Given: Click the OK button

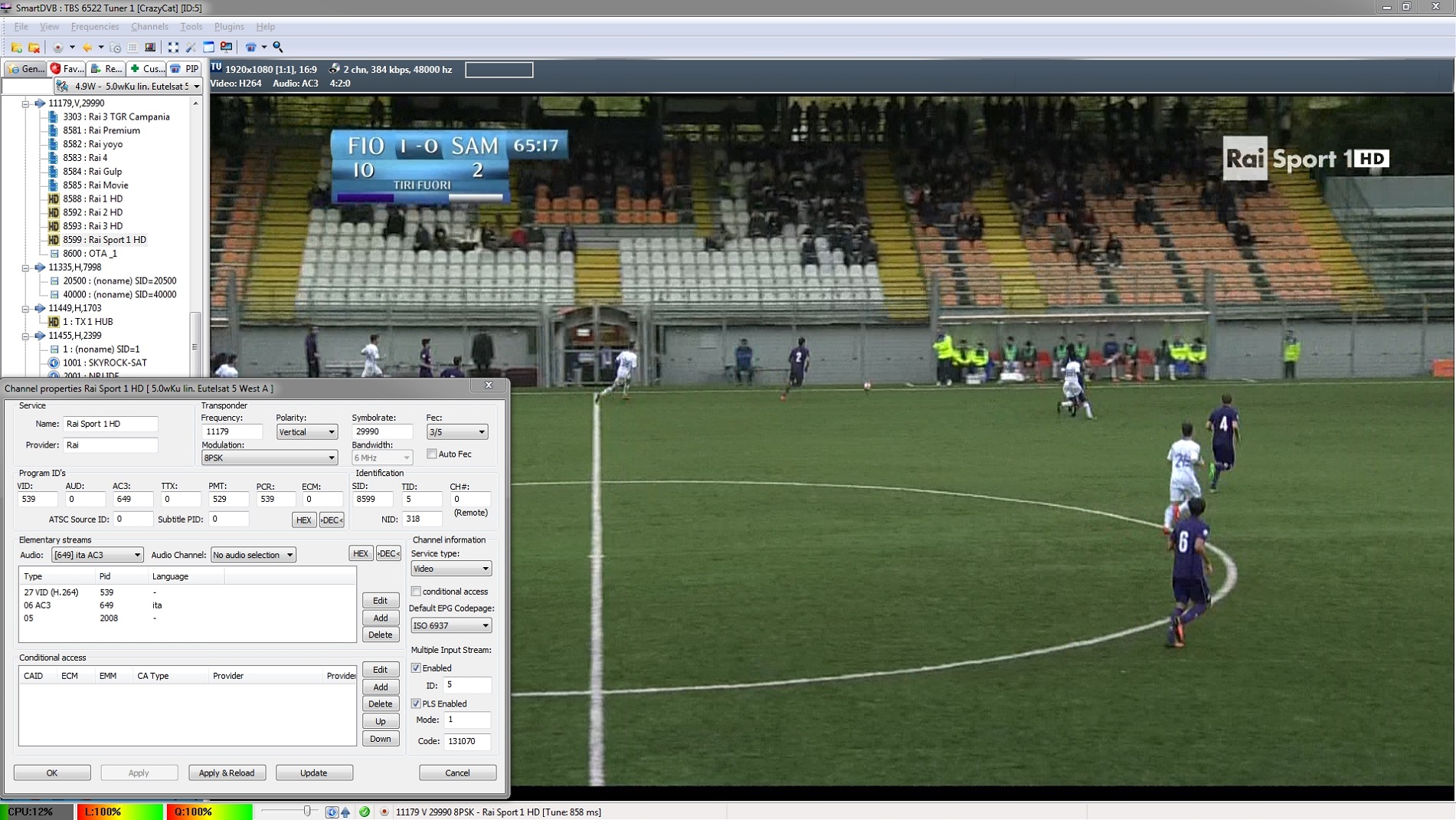Looking at the screenshot, I should (52, 773).
